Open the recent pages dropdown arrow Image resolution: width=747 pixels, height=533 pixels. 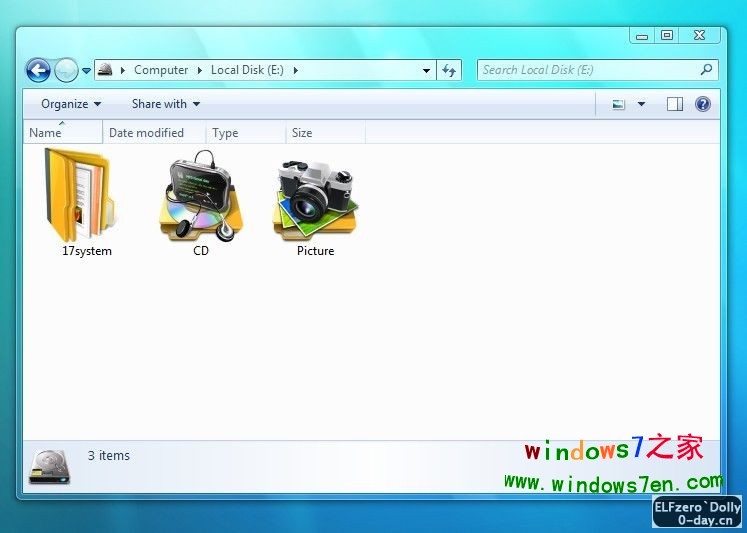pyautogui.click(x=87, y=71)
